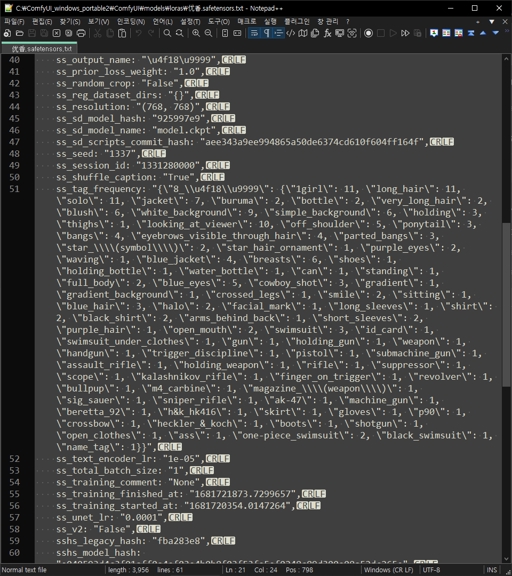Toggle synchronize horizontal scrolling icon
This screenshot has width=512, height=576.
coord(237,33)
